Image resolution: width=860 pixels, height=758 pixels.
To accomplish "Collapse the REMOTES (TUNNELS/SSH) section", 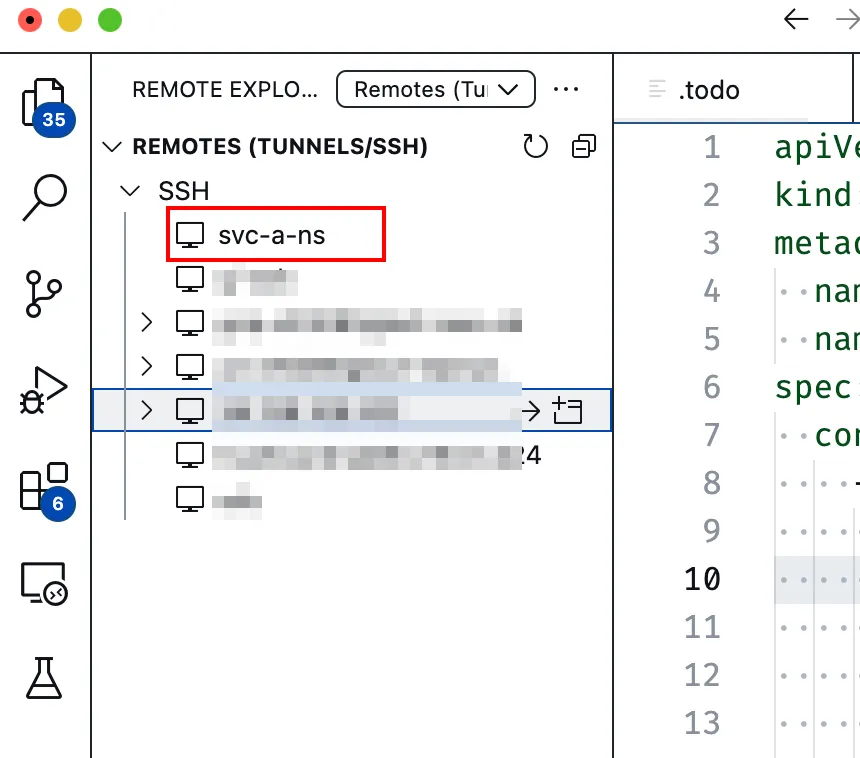I will (x=112, y=146).
